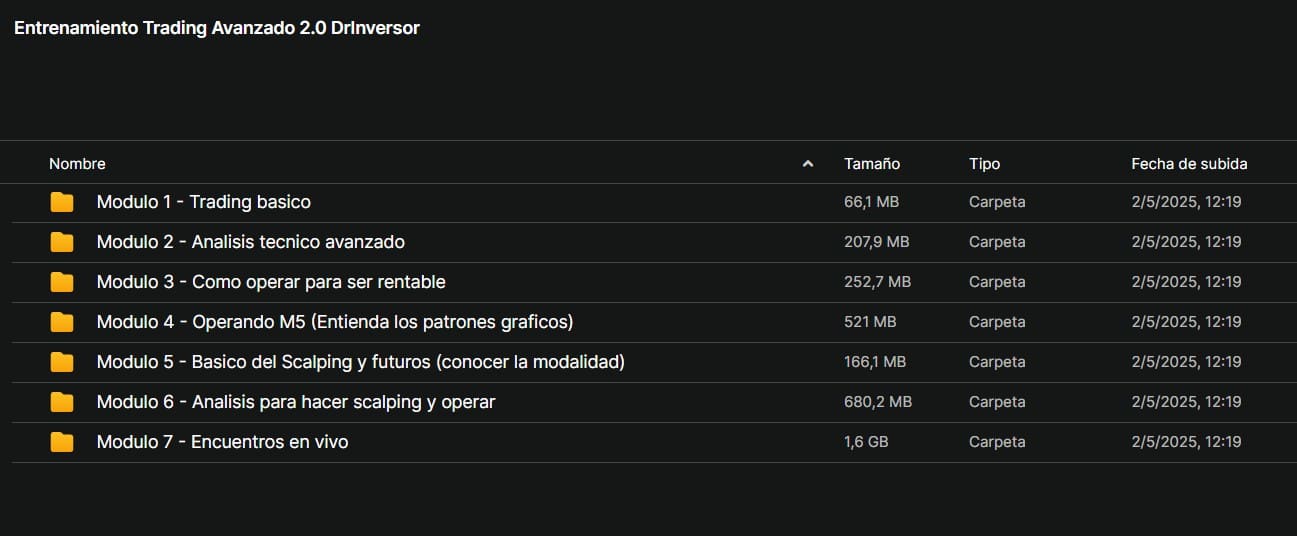1297x536 pixels.
Task: Click the Modulo 6 folder icon
Action: point(62,402)
